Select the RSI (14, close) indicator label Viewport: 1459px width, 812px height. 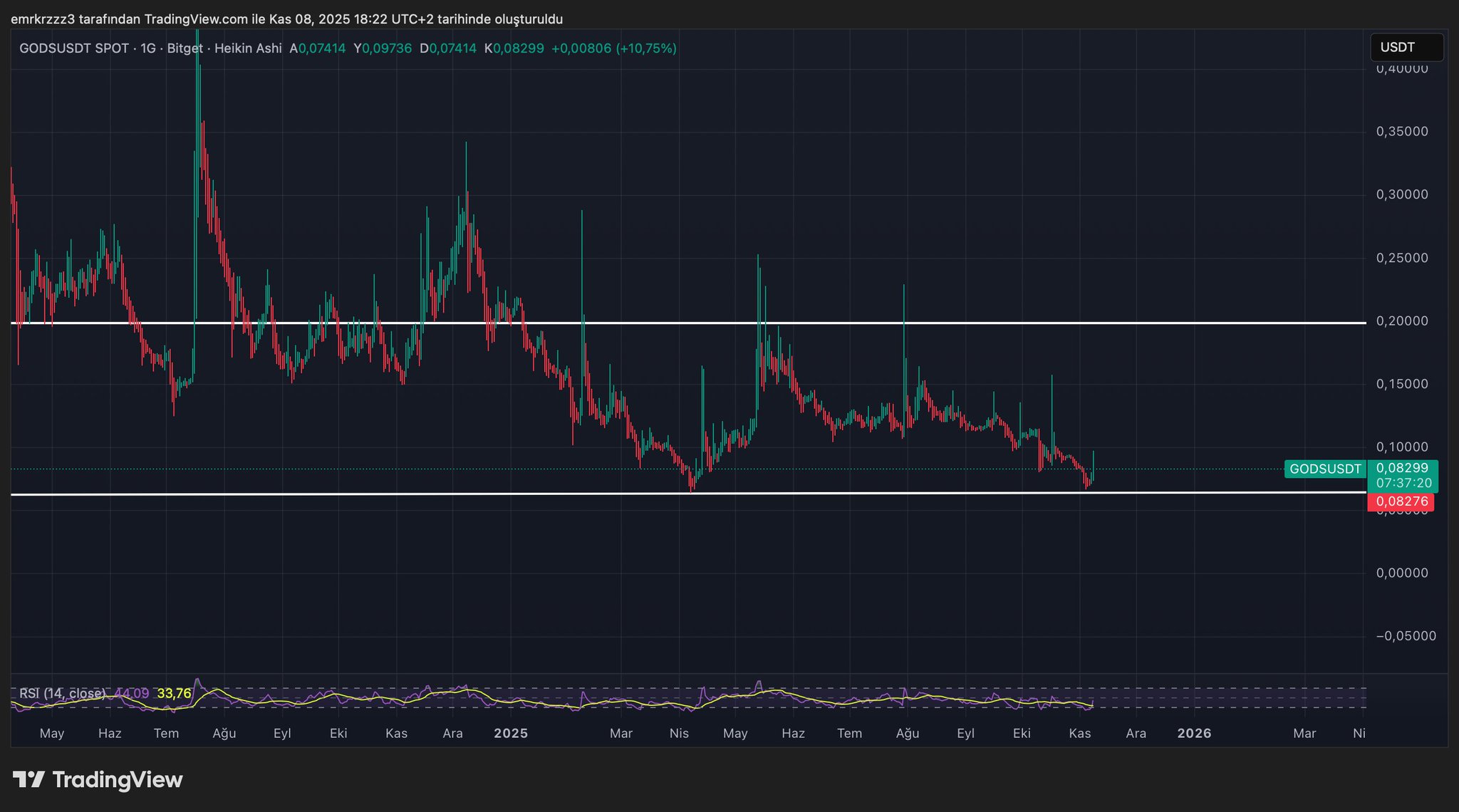coord(62,693)
